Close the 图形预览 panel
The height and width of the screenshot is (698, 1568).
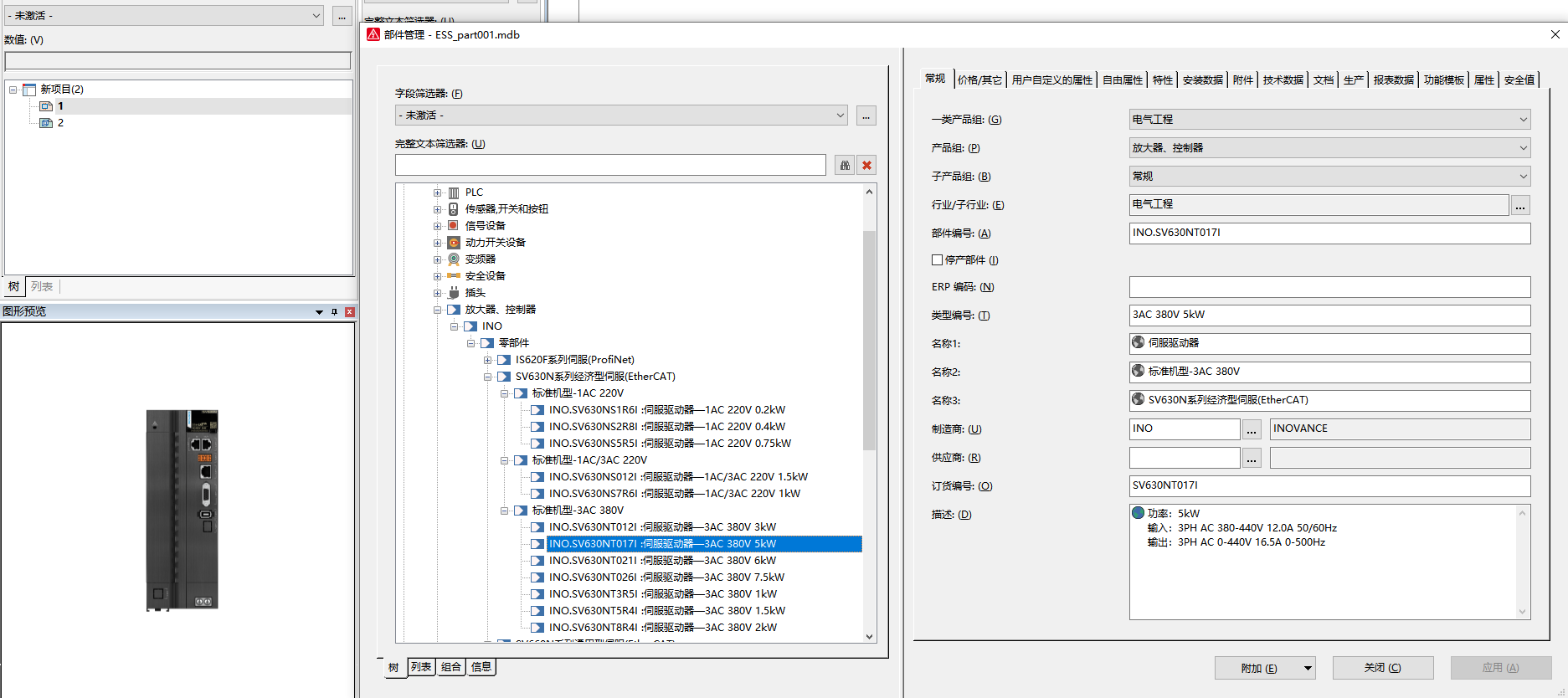[x=350, y=312]
